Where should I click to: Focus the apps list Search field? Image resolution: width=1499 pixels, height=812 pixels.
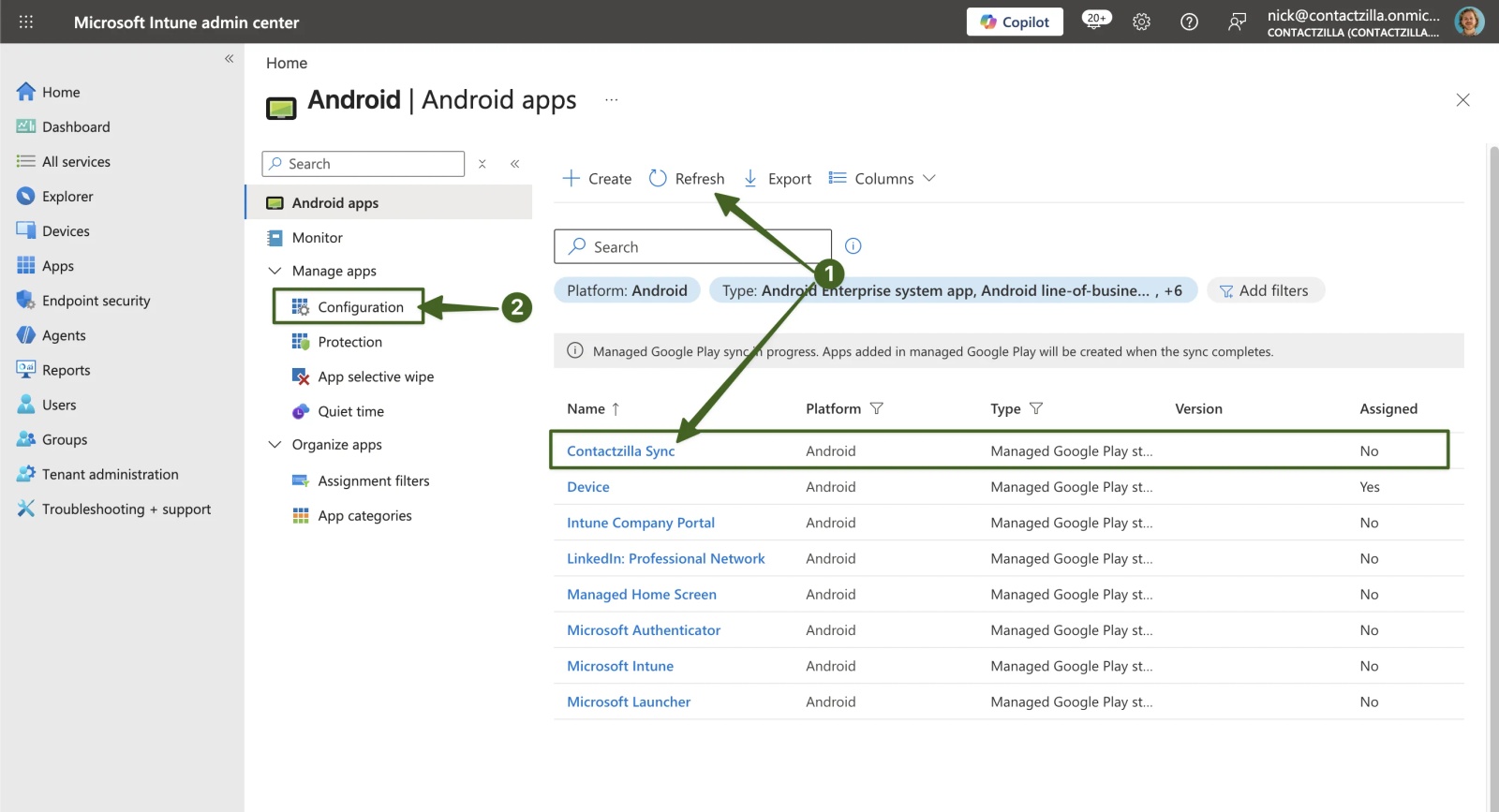click(692, 246)
